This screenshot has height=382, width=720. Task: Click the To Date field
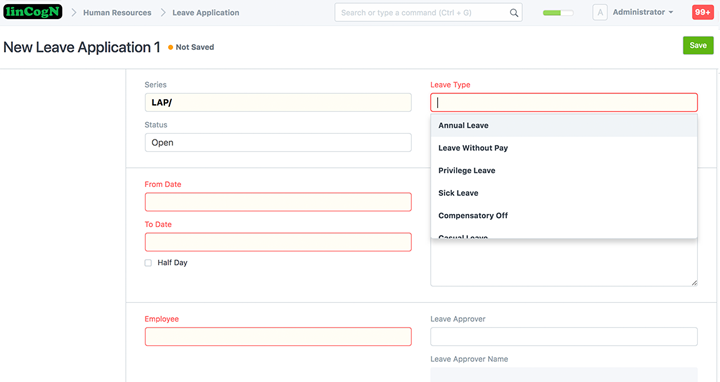(x=278, y=242)
